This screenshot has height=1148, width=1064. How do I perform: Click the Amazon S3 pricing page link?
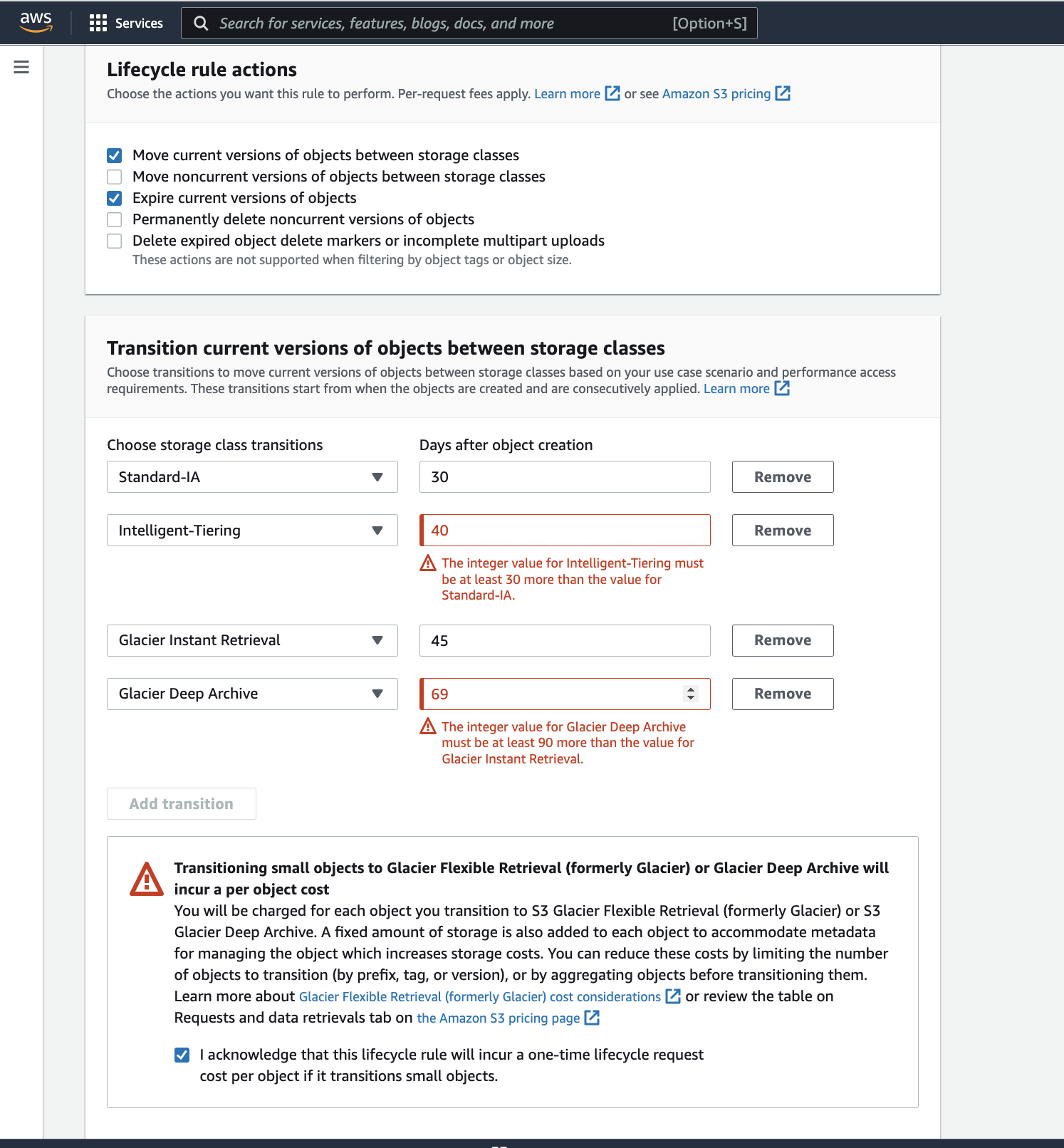point(499,1018)
